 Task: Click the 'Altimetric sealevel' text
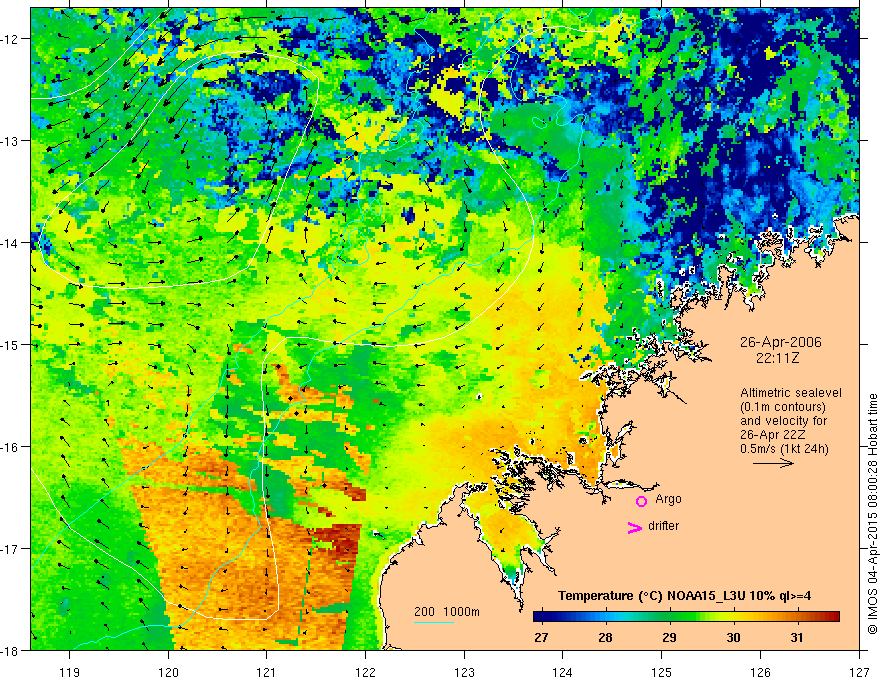pyautogui.click(x=791, y=393)
